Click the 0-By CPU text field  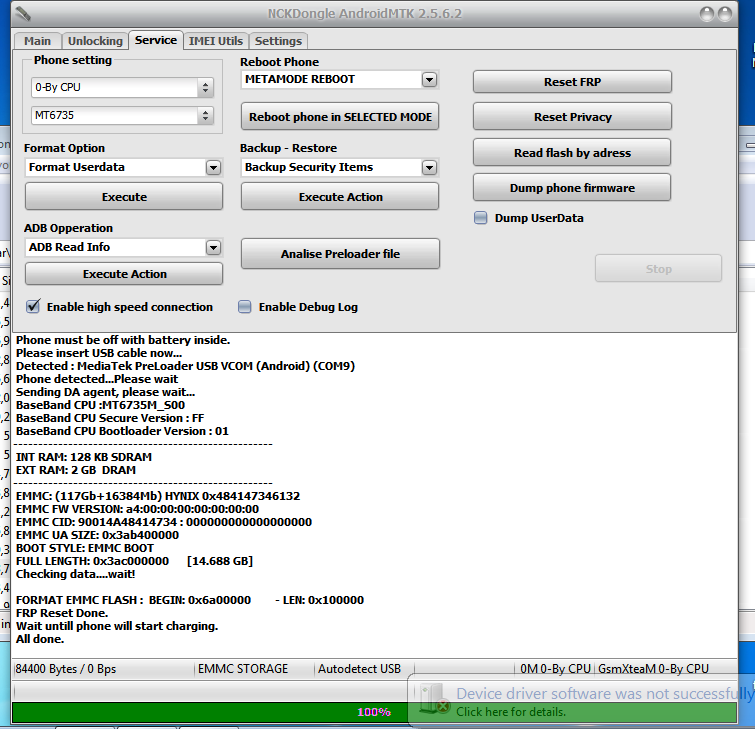point(115,87)
